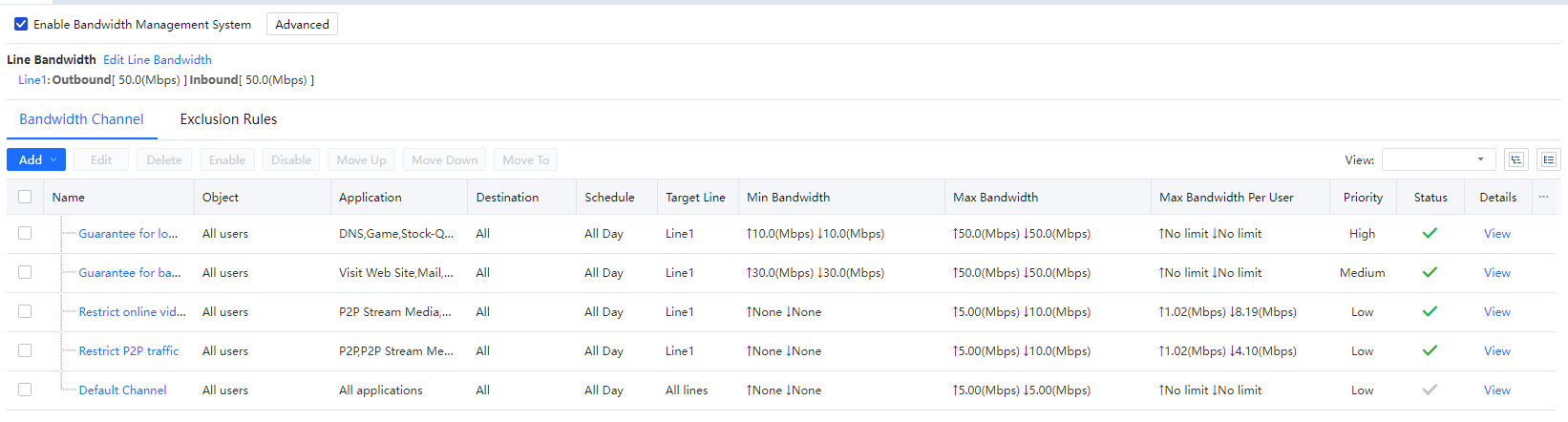This screenshot has height=422, width=1568.
Task: Click green status checkmark for Guarantee for lo... row
Action: (x=1430, y=233)
